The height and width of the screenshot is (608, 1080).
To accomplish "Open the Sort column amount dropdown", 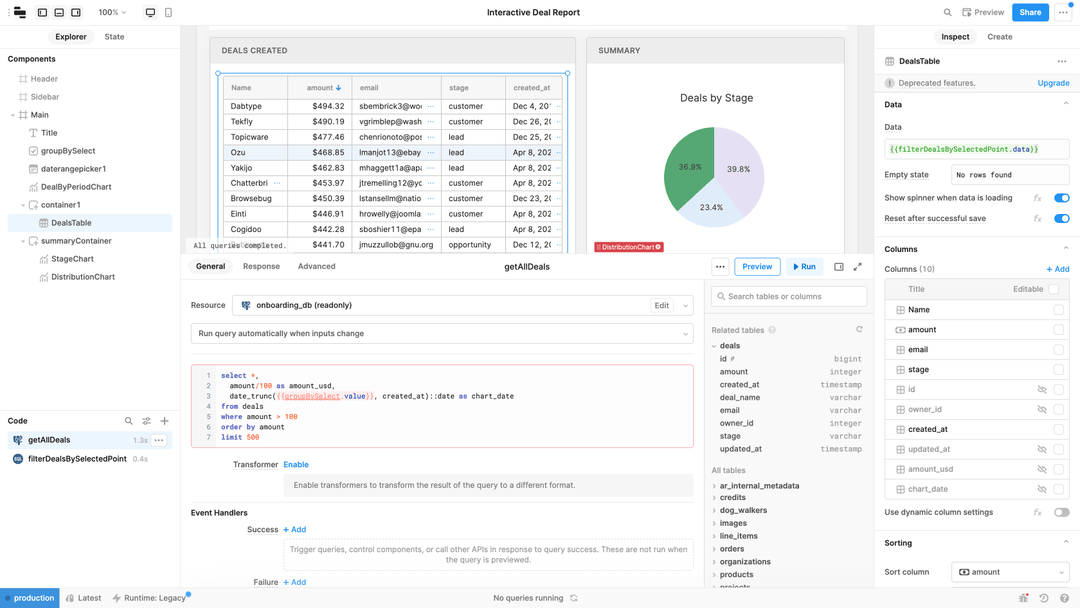I will click(x=1010, y=571).
